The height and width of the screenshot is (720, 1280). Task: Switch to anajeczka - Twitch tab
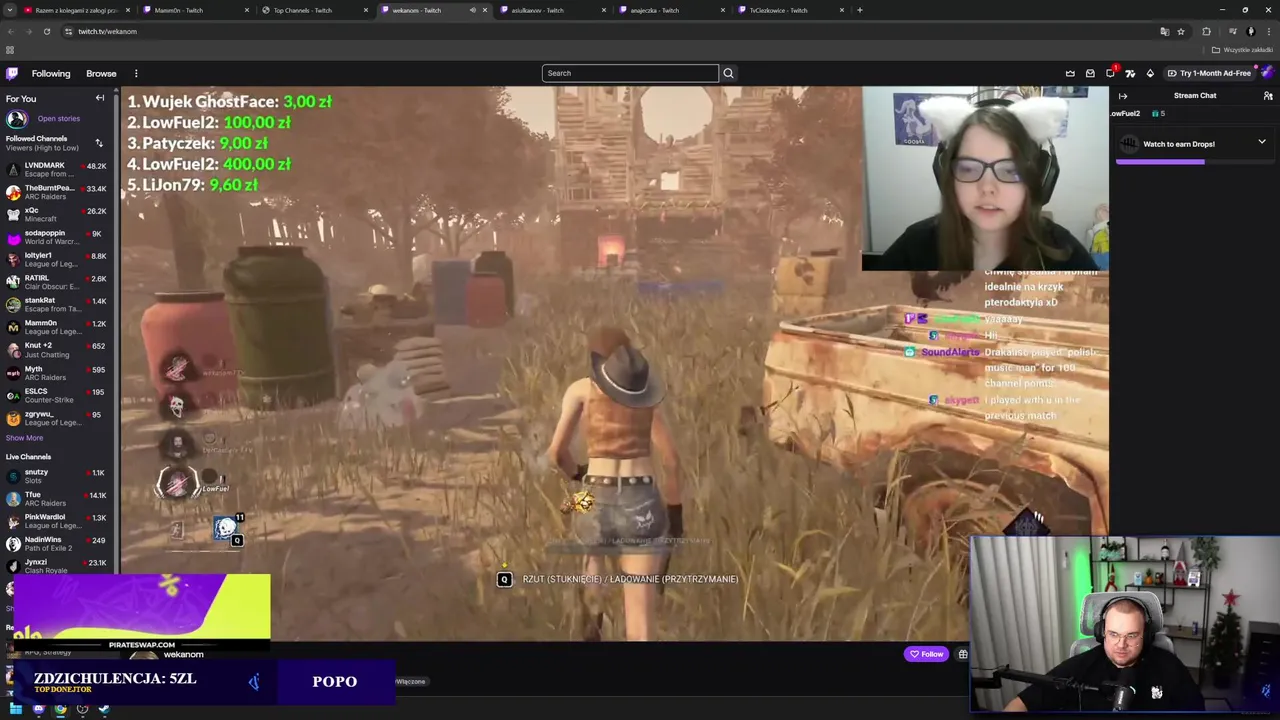coord(673,10)
